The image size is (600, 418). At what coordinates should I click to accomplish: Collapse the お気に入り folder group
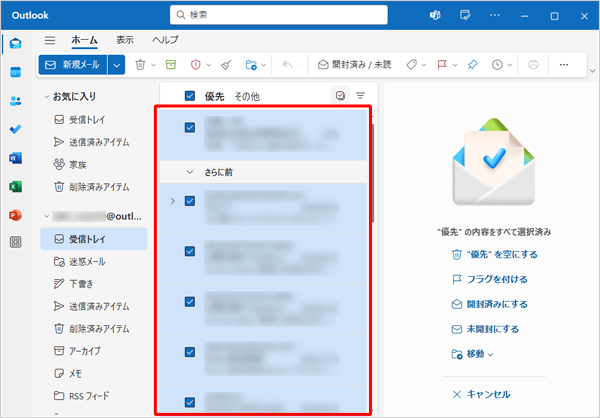pos(46,96)
